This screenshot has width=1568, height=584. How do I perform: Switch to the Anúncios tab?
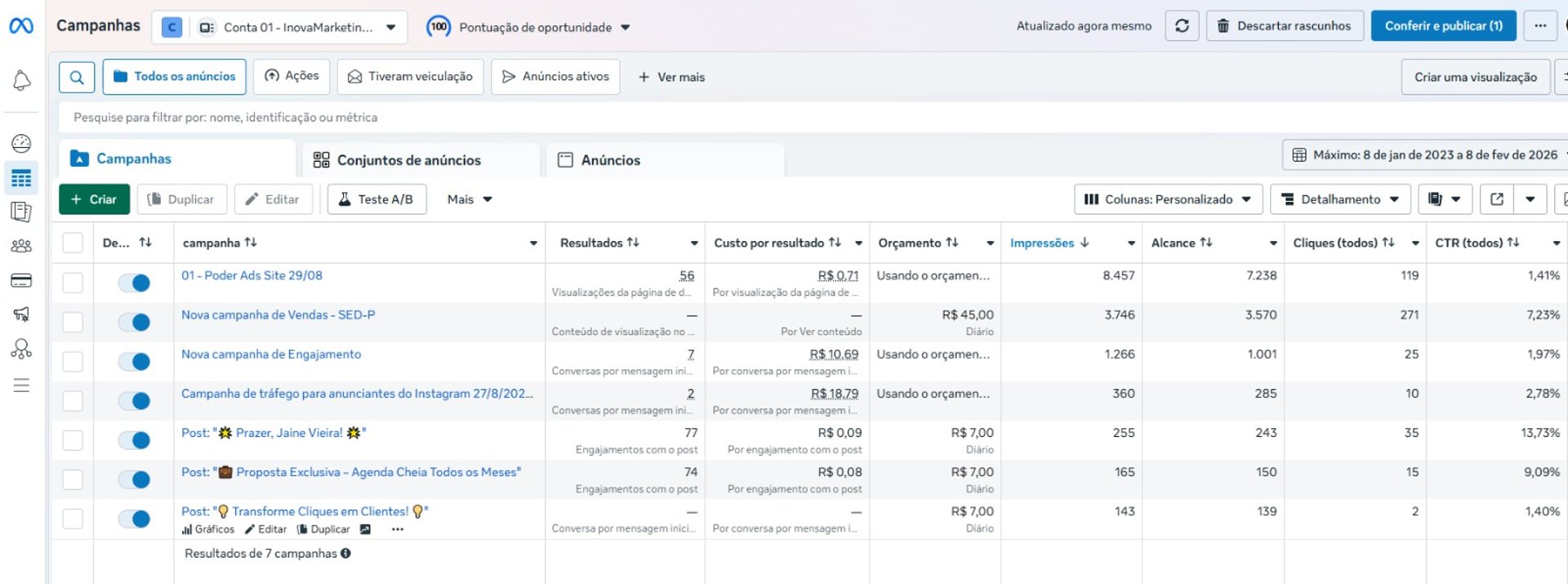coord(610,160)
